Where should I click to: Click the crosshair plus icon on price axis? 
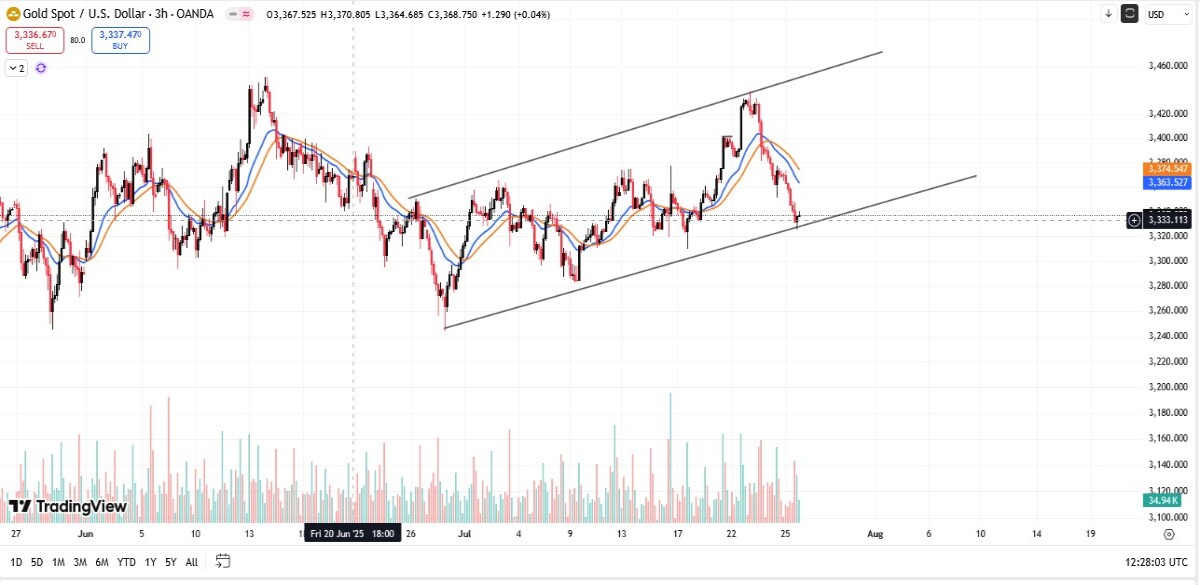(1134, 220)
